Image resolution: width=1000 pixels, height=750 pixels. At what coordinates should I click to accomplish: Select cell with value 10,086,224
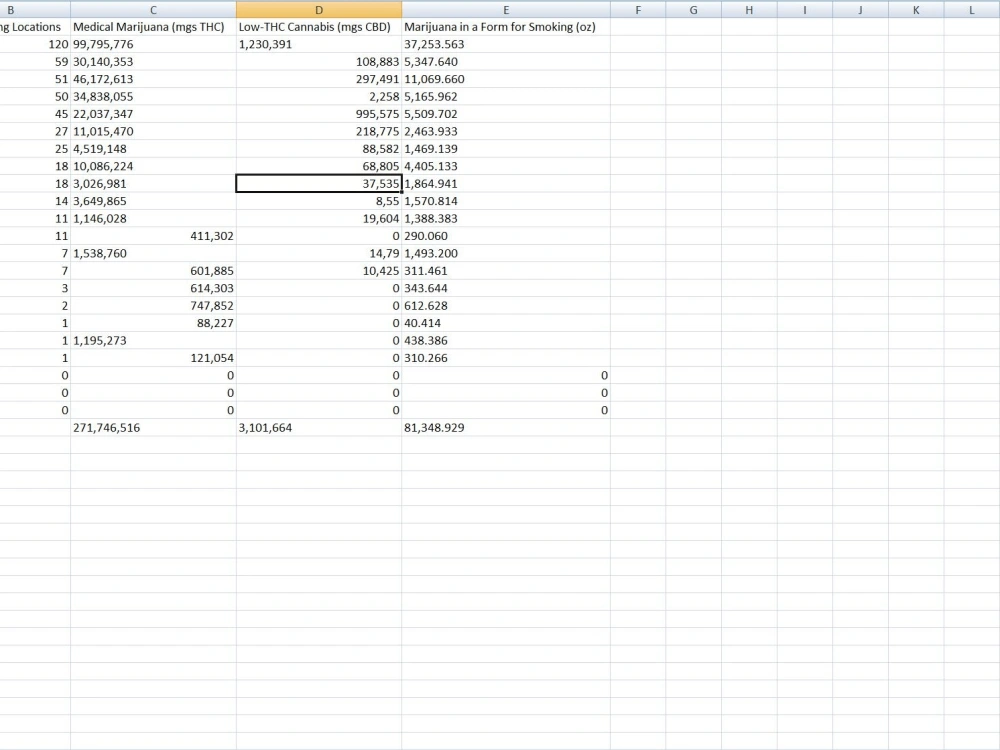tap(153, 166)
